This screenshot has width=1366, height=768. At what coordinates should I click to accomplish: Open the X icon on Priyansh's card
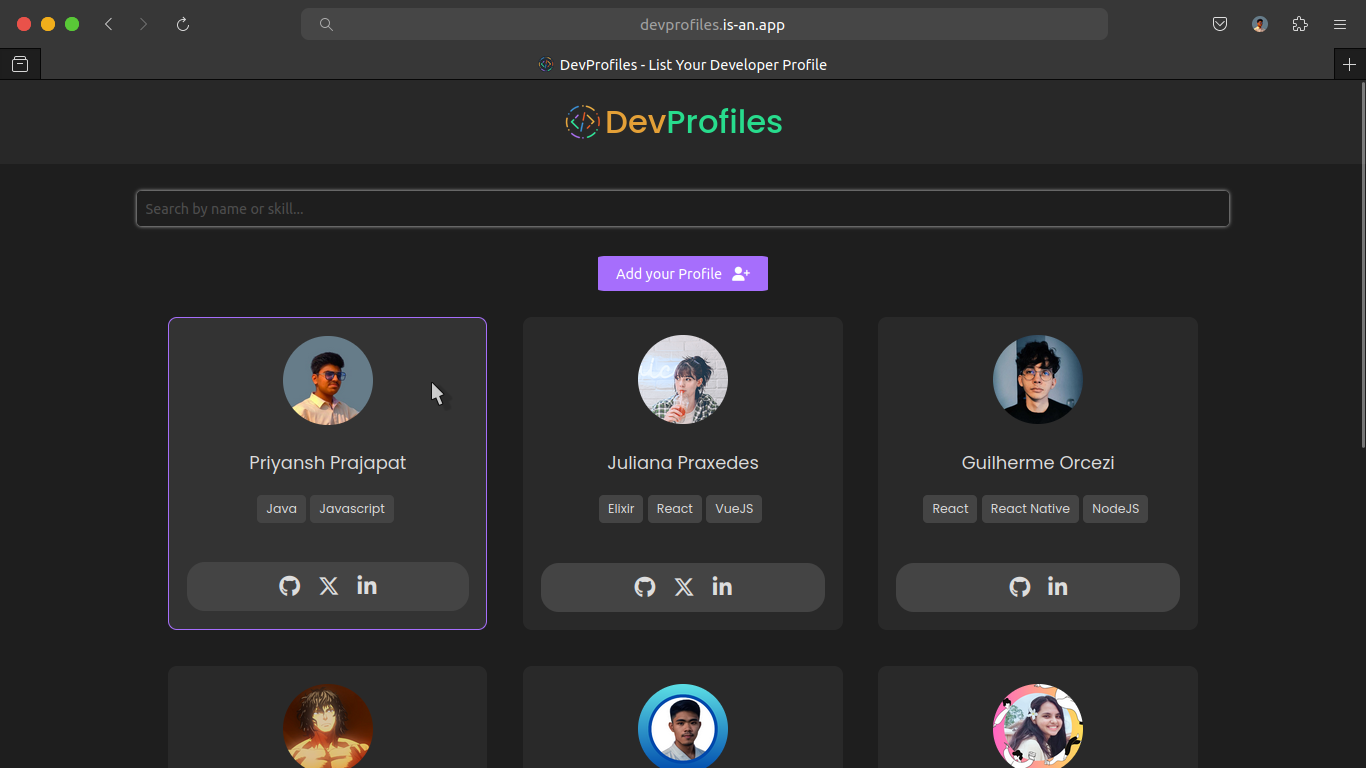[327, 585]
